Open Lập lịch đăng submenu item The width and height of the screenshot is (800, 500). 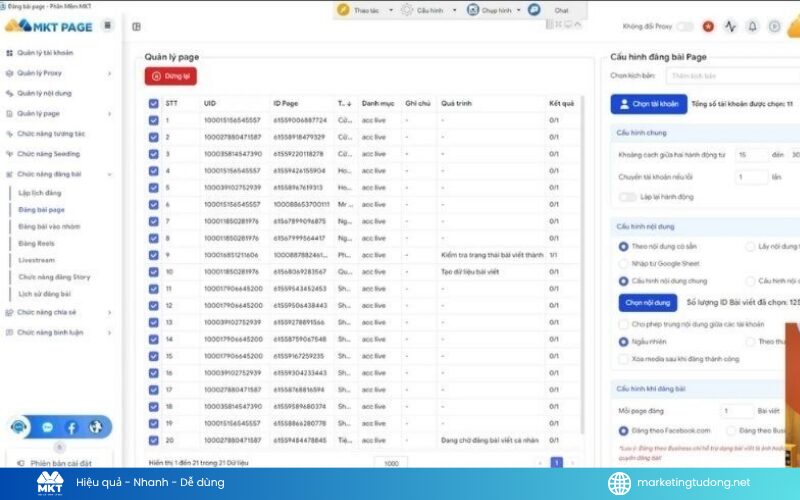pos(40,193)
